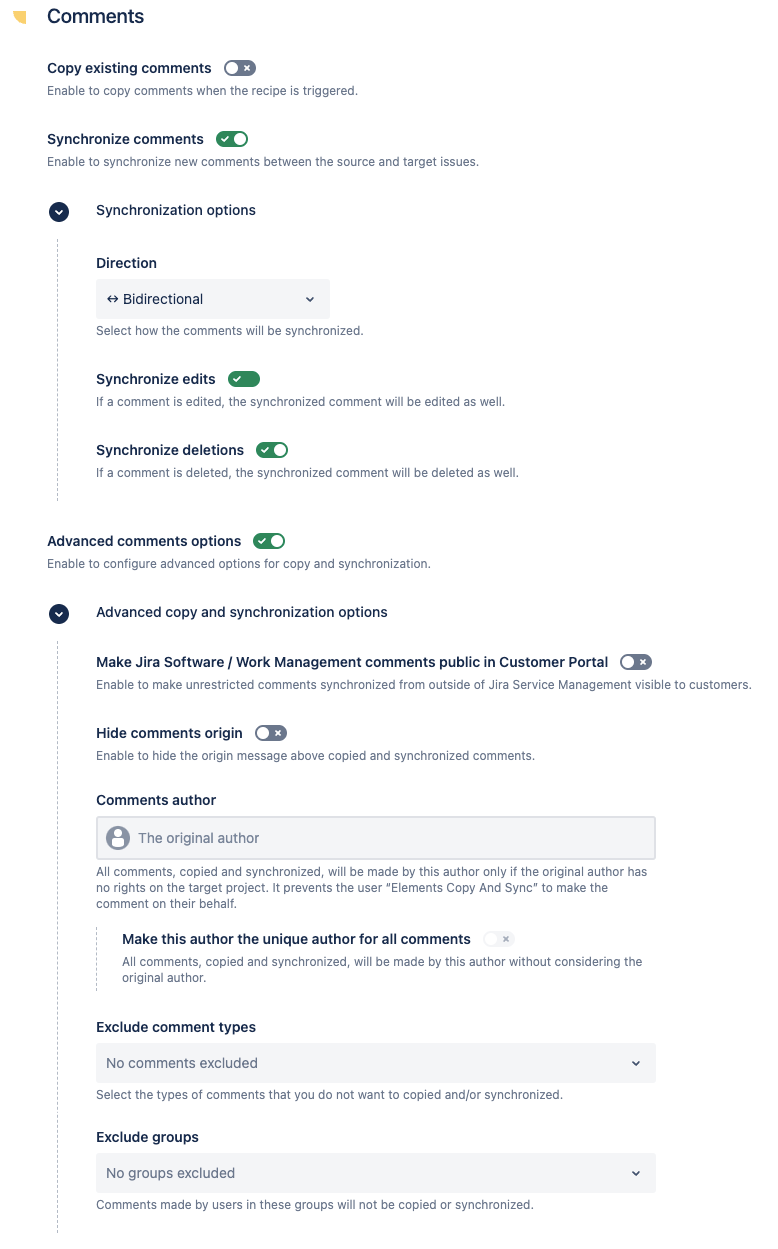Open the Exclude groups dropdown
778x1249 pixels.
tap(375, 1172)
